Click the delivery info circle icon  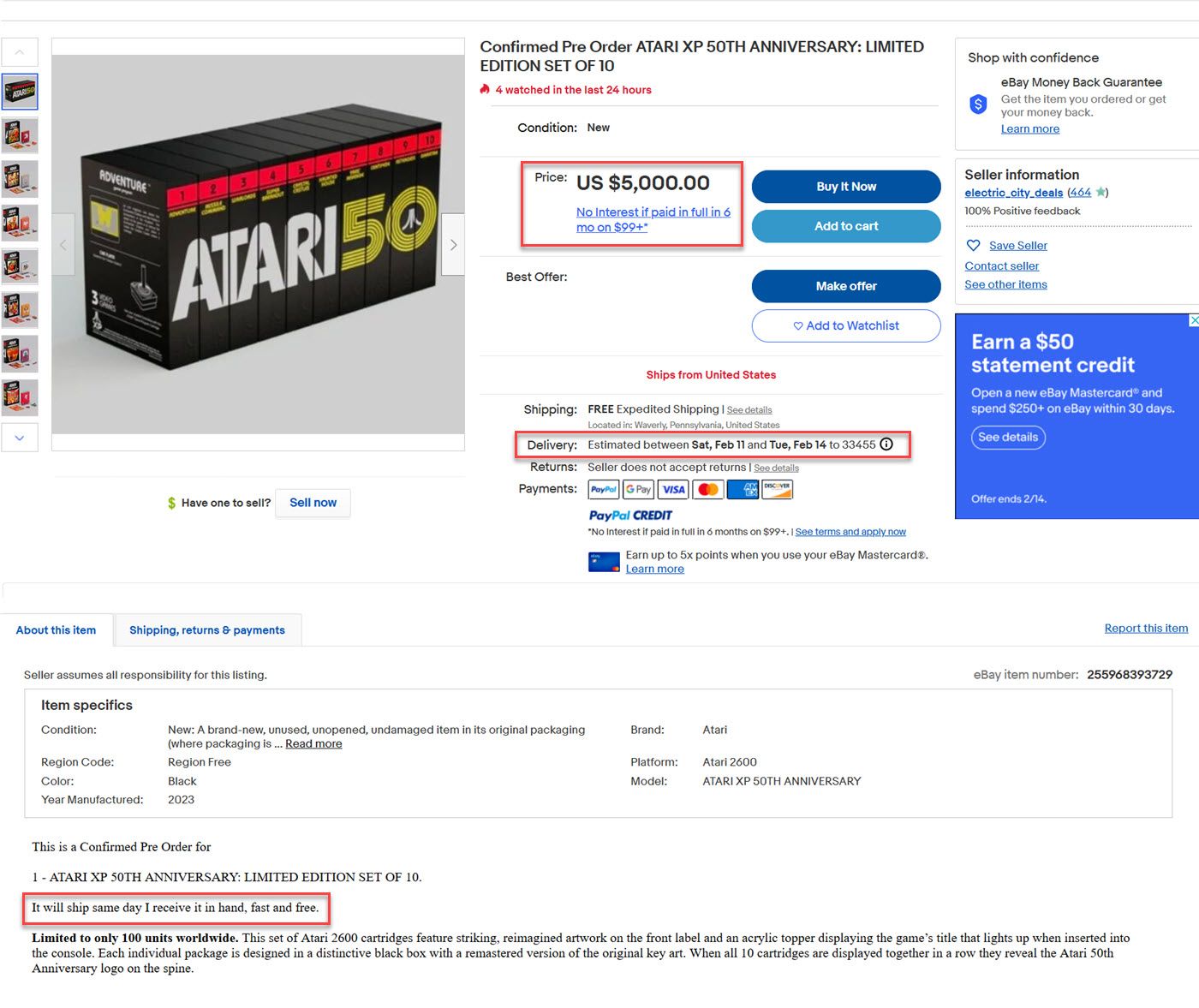(x=886, y=444)
